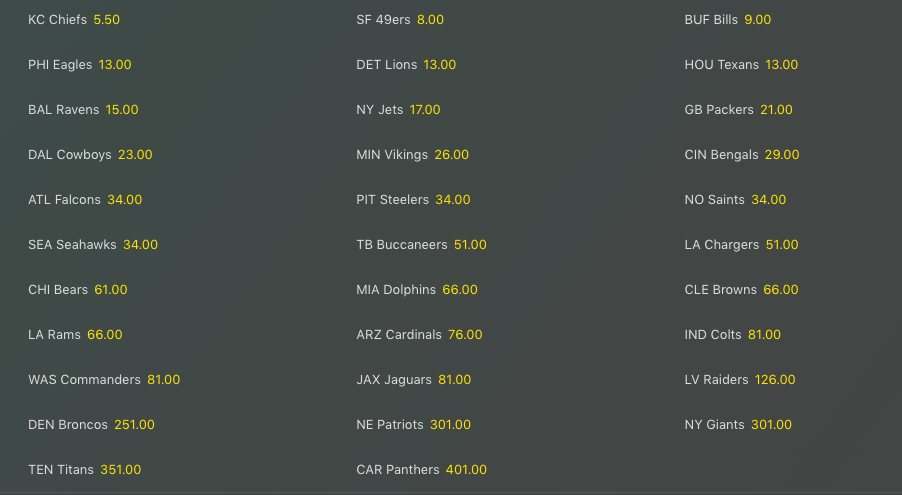Click DAL Cowboys 23.00 odds

click(135, 155)
